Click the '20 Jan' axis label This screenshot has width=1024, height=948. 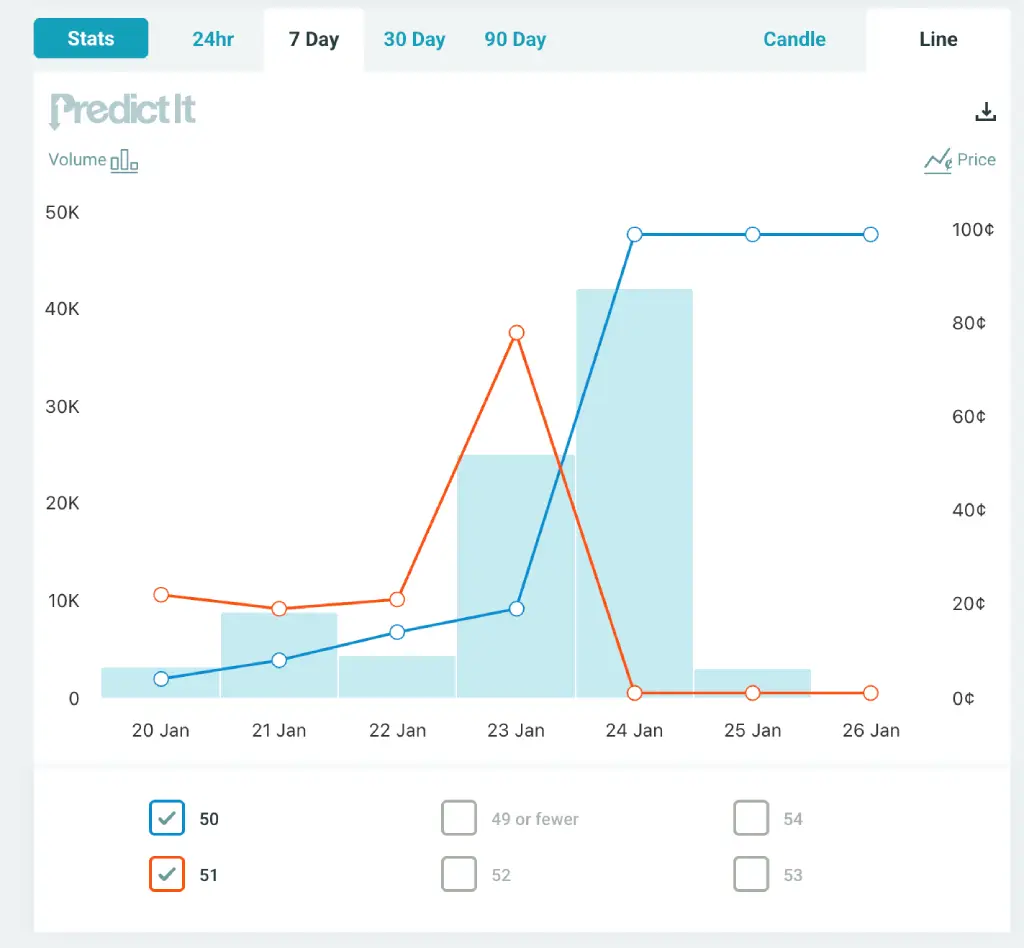click(161, 731)
